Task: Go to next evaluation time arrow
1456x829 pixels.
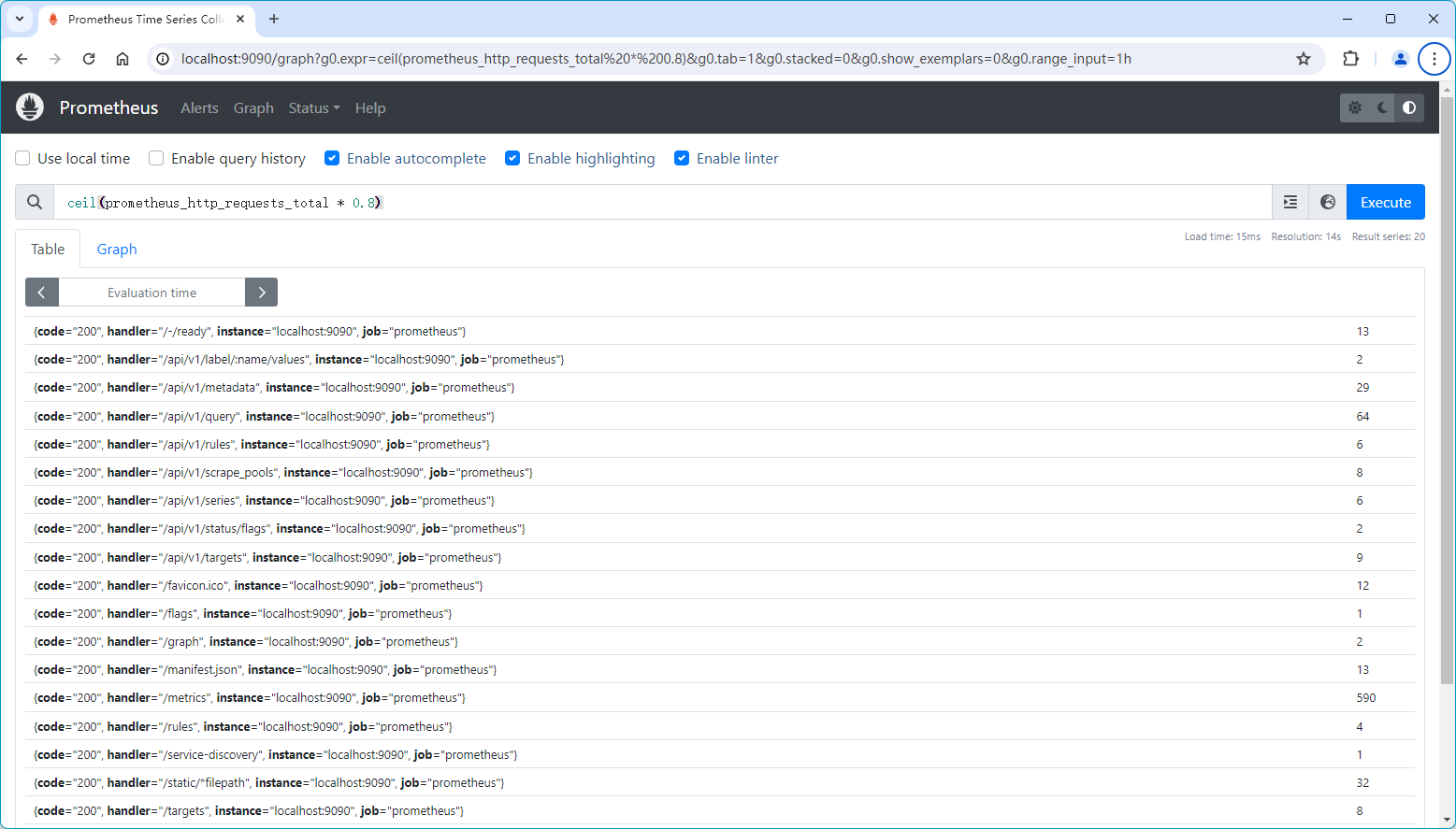Action: click(262, 293)
